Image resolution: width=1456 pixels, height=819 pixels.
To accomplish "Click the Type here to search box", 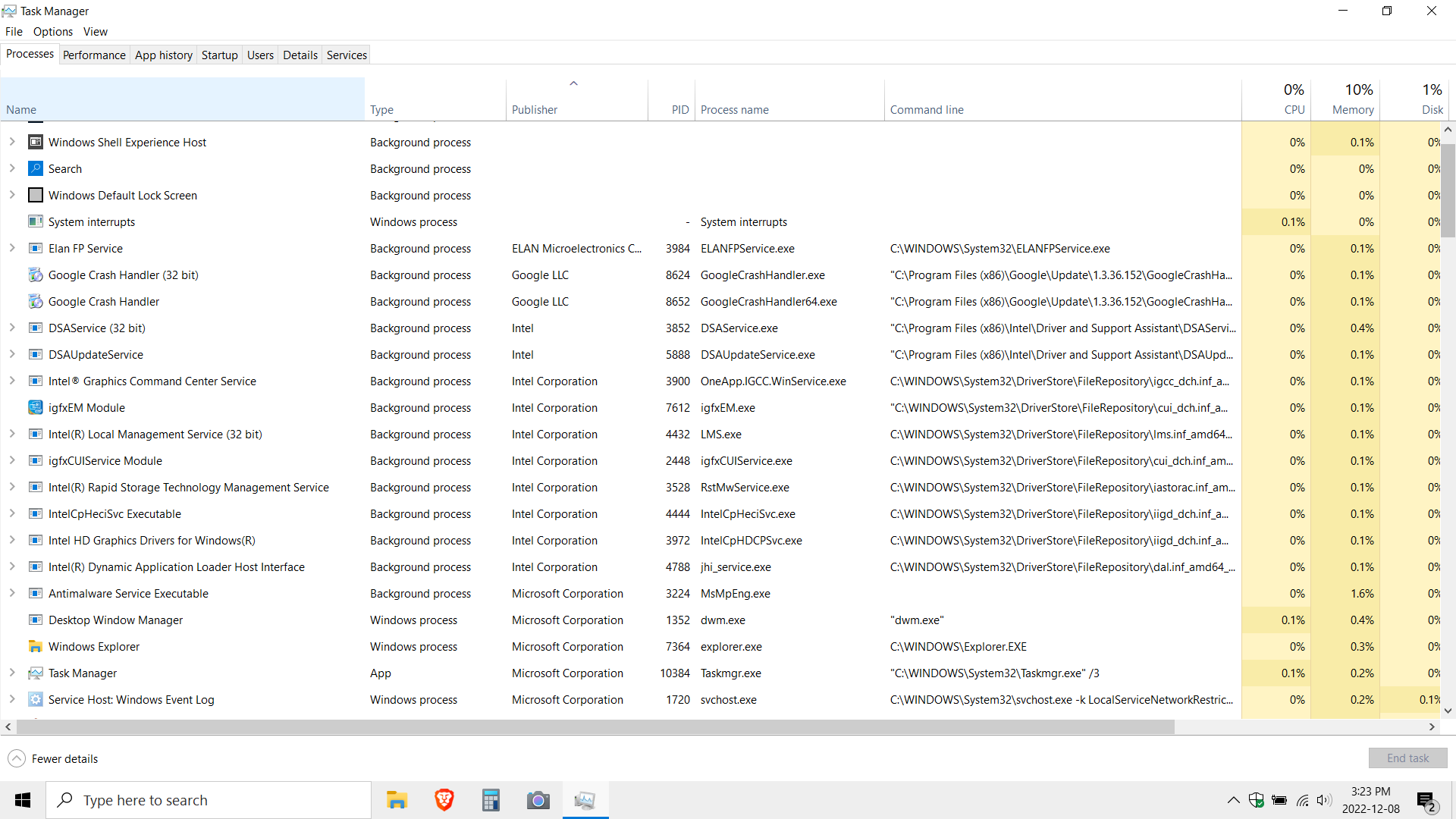I will tap(209, 800).
